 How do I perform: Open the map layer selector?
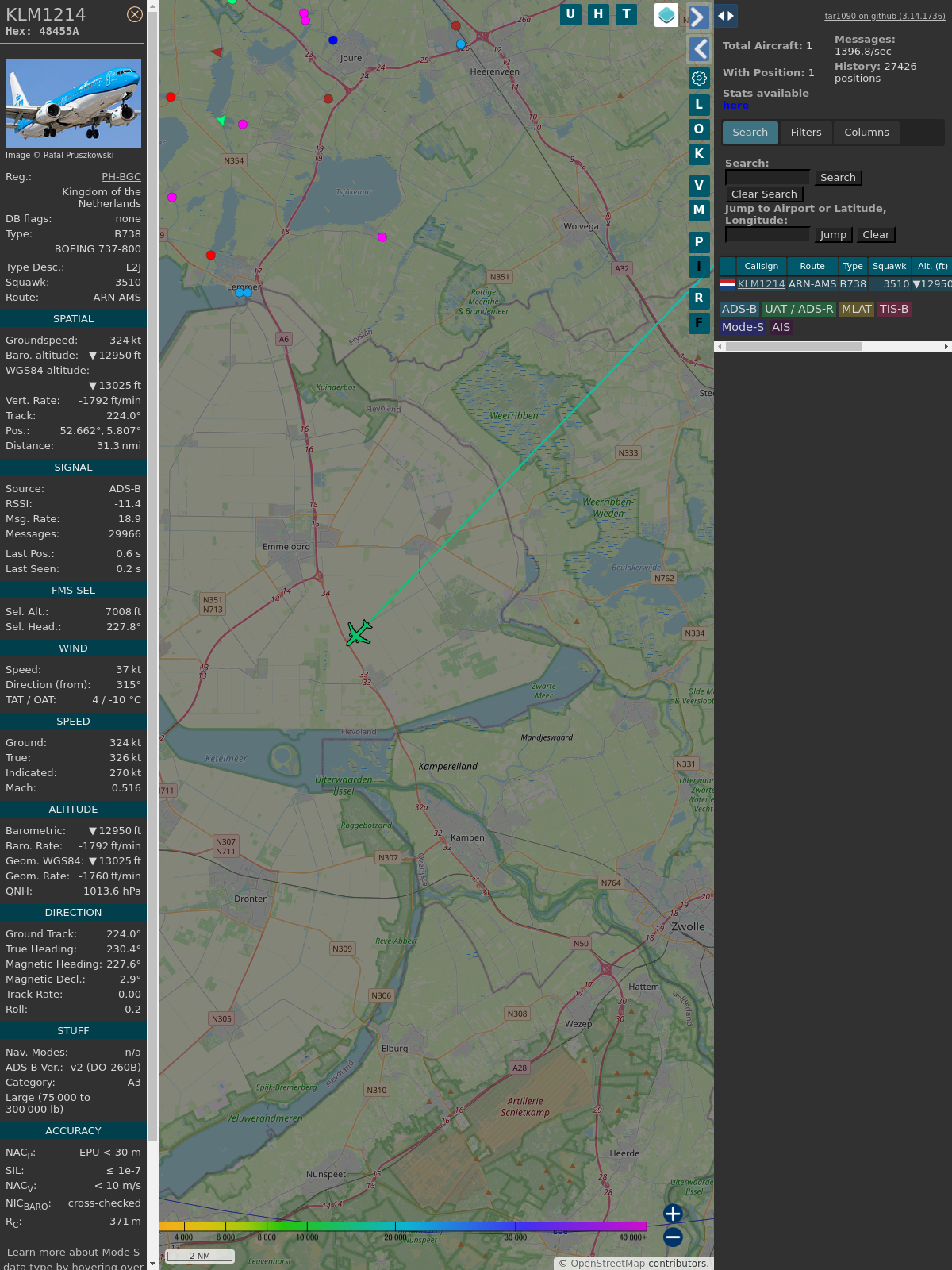(666, 15)
